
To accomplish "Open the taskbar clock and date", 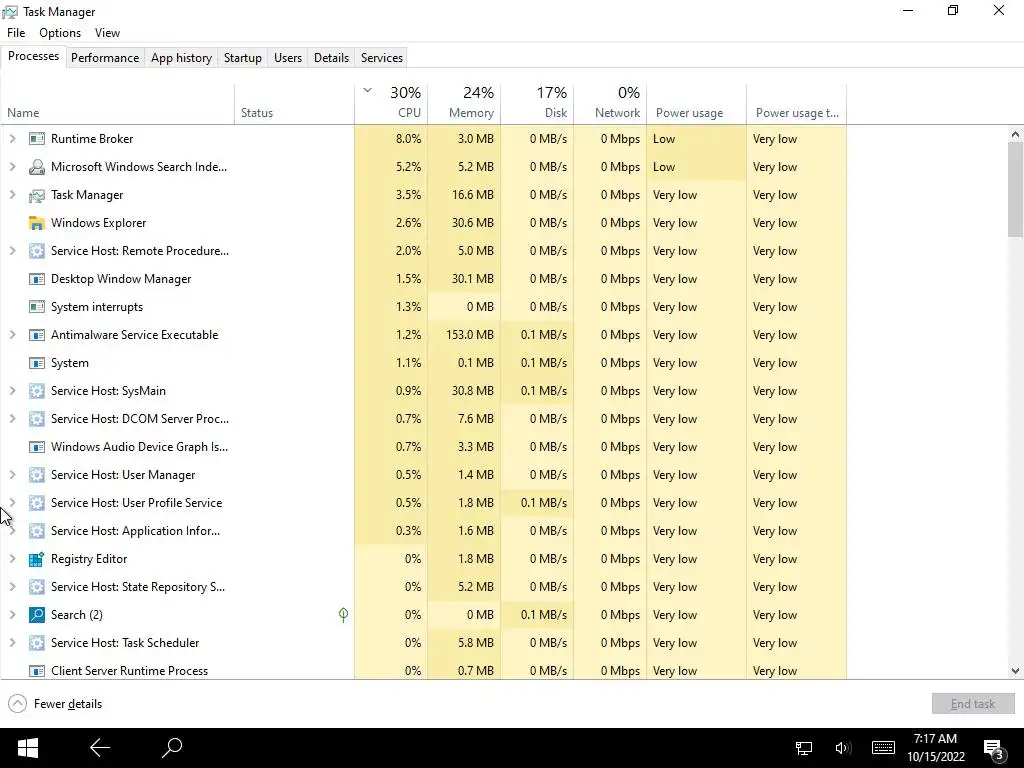I will (936, 748).
